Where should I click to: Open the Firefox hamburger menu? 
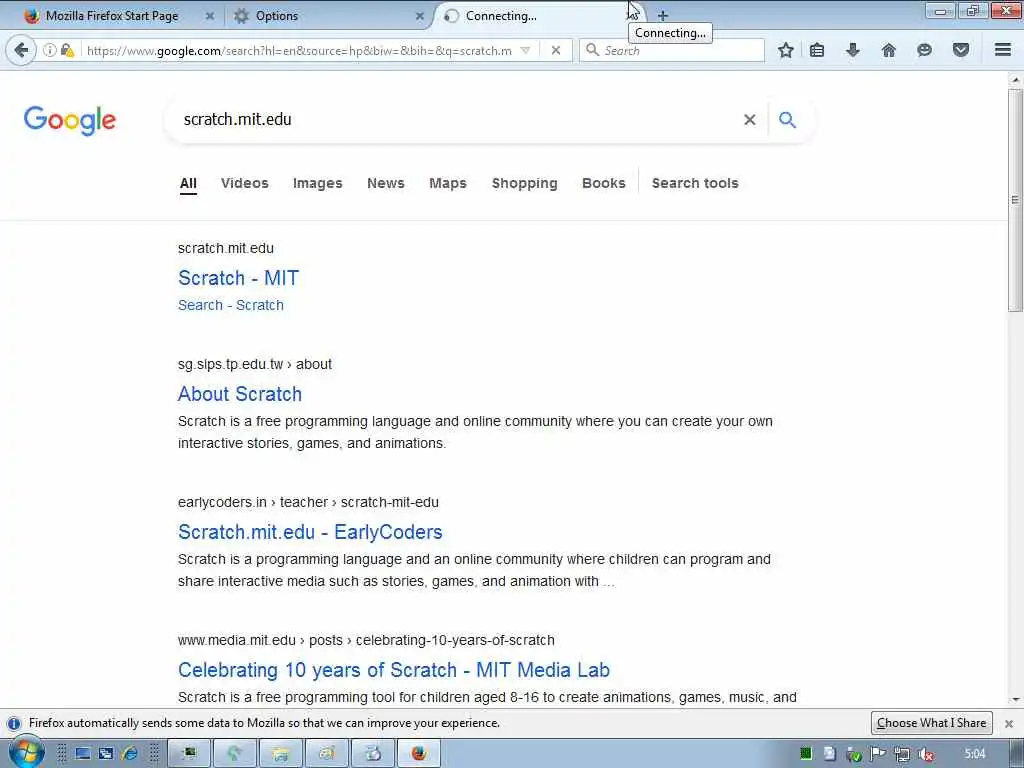1003,50
